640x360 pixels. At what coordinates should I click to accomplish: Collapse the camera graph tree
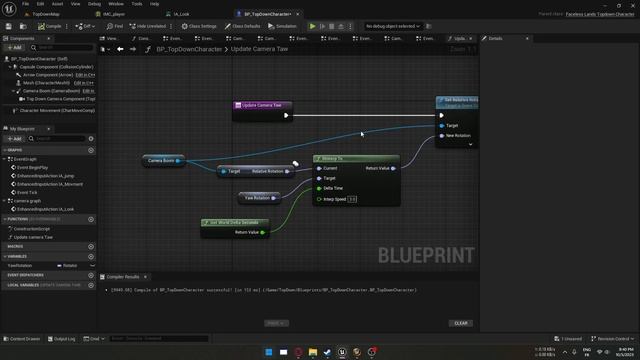click(4, 201)
